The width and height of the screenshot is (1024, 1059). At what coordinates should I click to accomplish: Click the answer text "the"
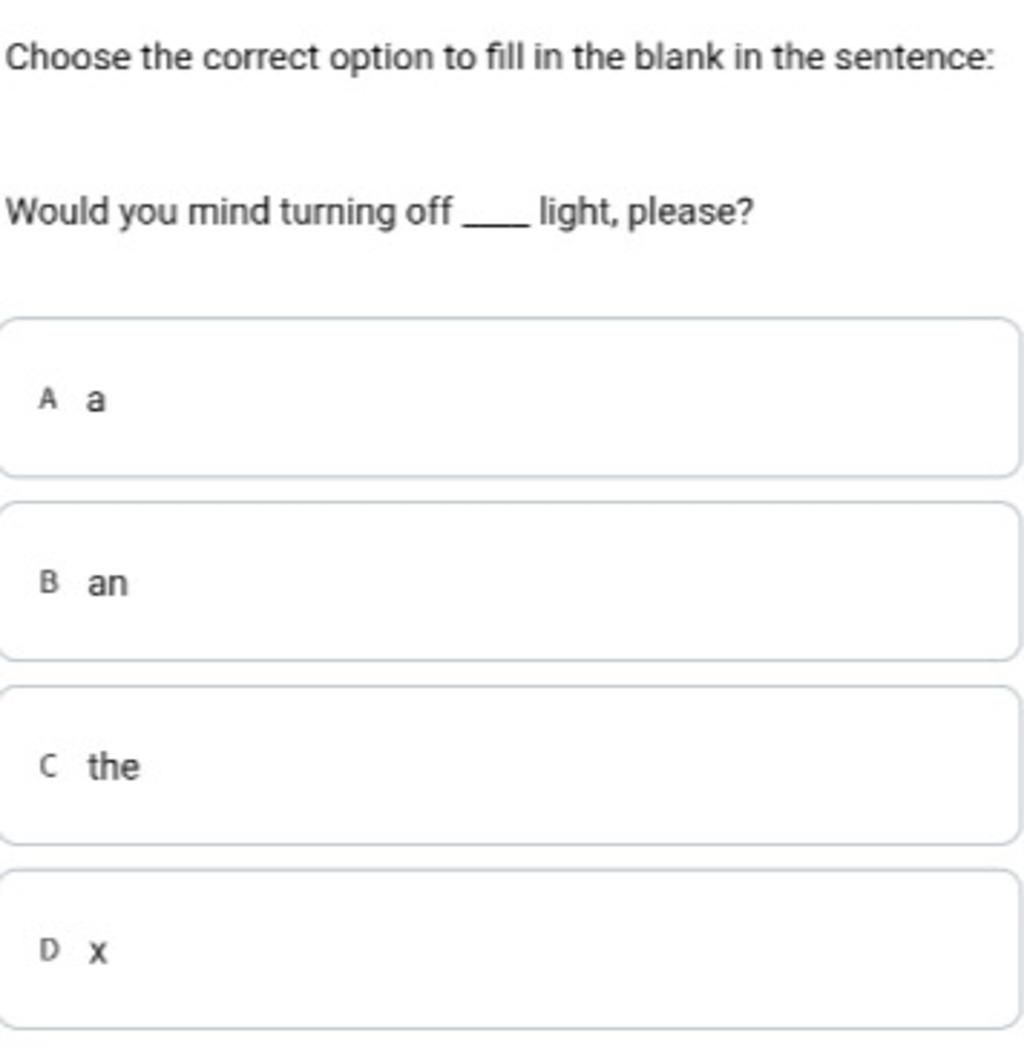(113, 767)
